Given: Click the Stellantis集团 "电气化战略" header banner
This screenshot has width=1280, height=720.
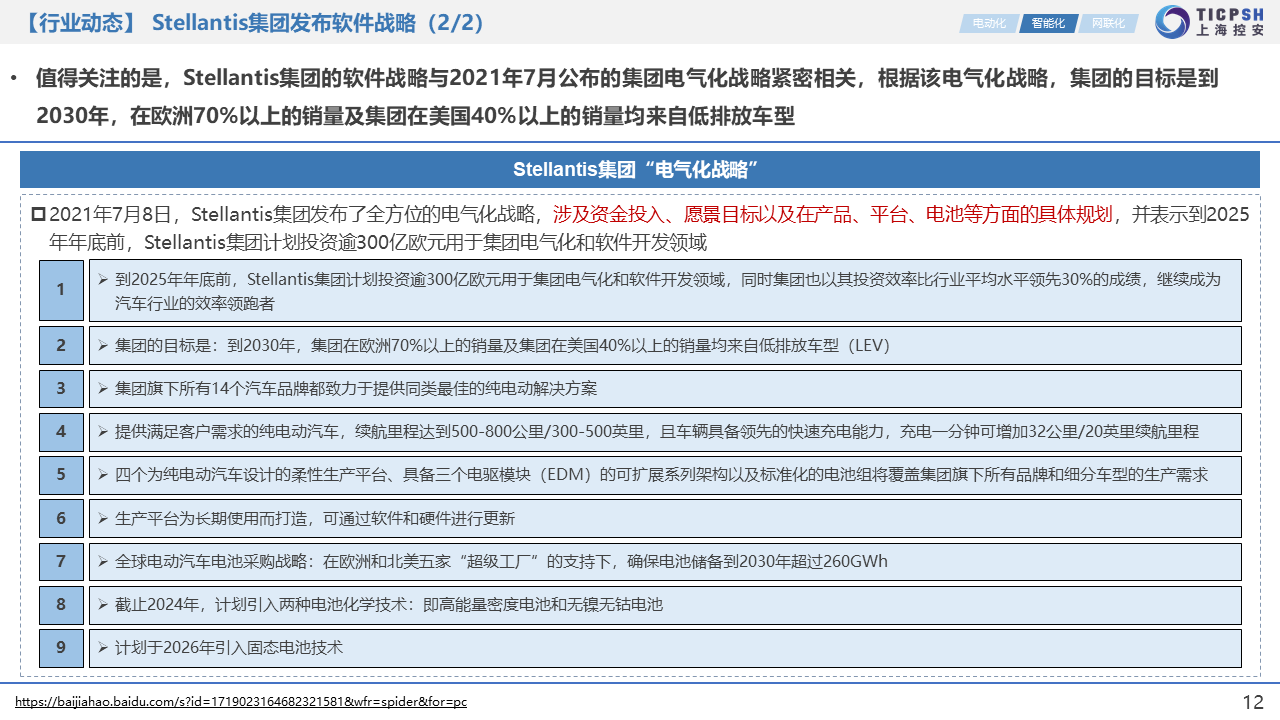Looking at the screenshot, I should pyautogui.click(x=639, y=169).
